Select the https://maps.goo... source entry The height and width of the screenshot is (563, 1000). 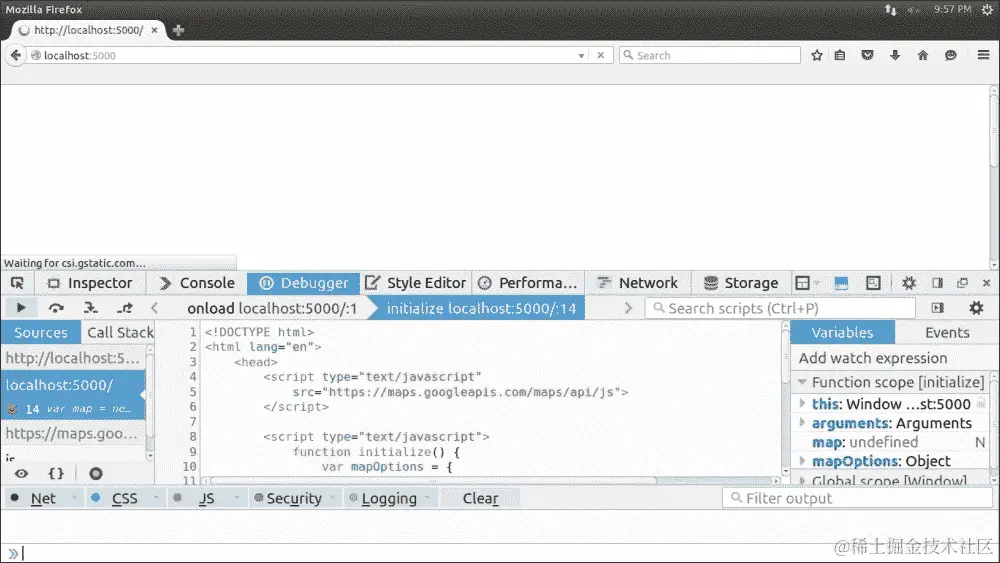tap(73, 434)
